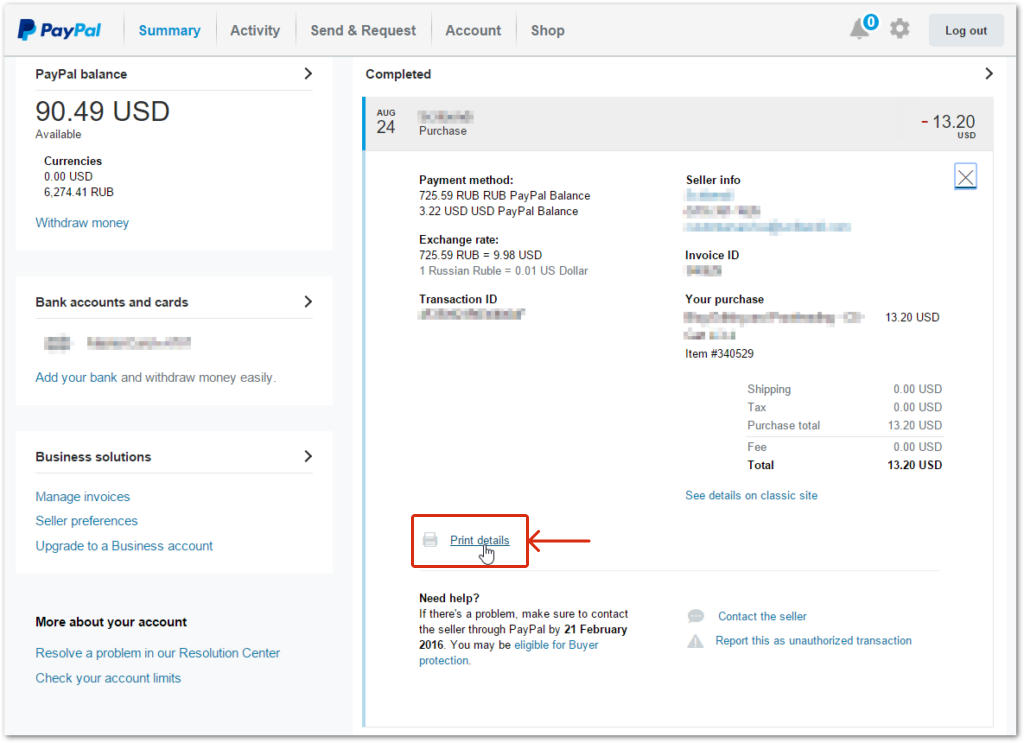The image size is (1024, 743).
Task: Select the Aug 24 Purchase transaction row
Action: click(x=679, y=123)
